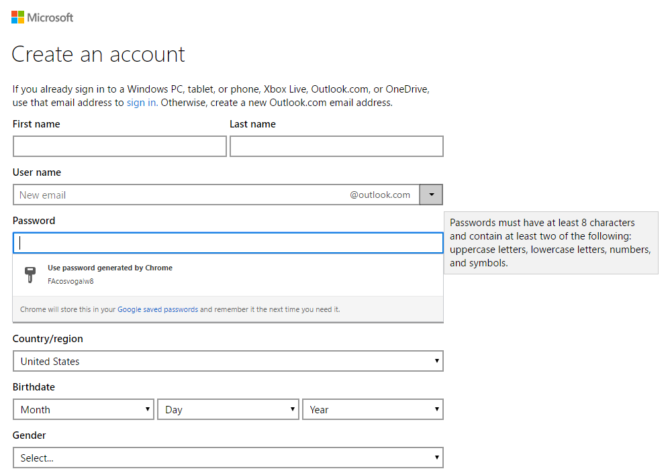Click the First name input field
The image size is (670, 475).
click(120, 146)
